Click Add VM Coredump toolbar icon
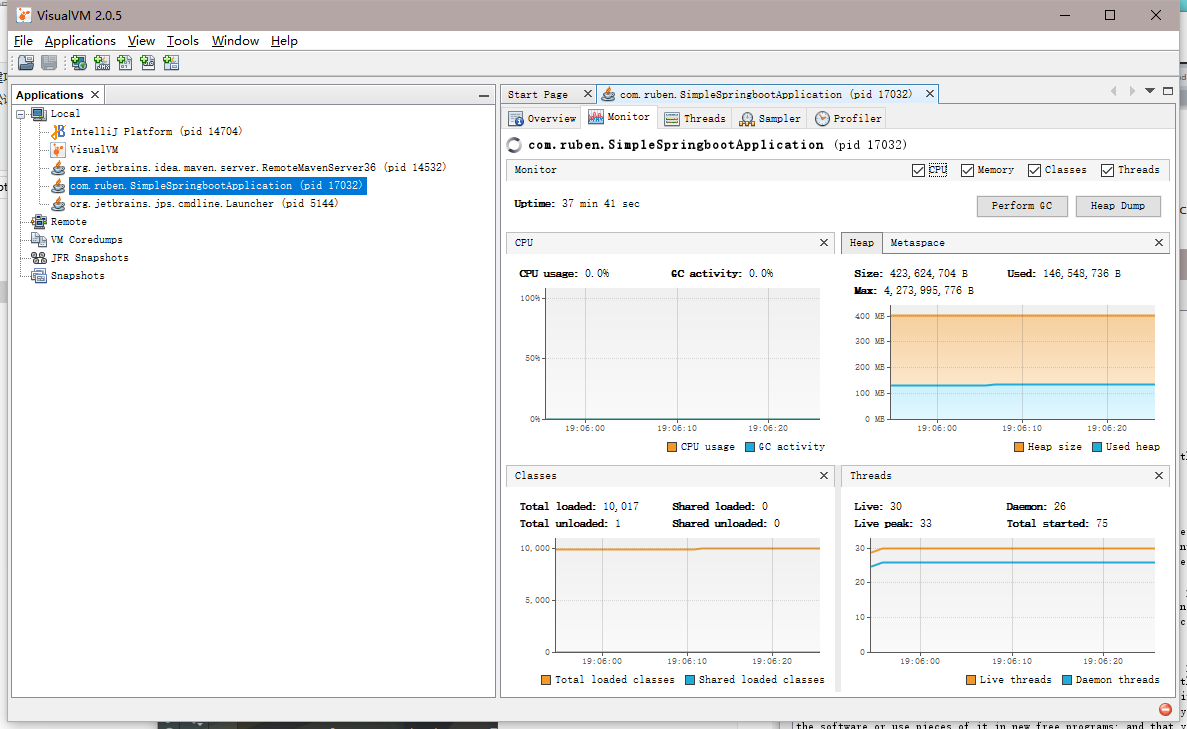Screen dimensions: 1187x729 click(125, 63)
